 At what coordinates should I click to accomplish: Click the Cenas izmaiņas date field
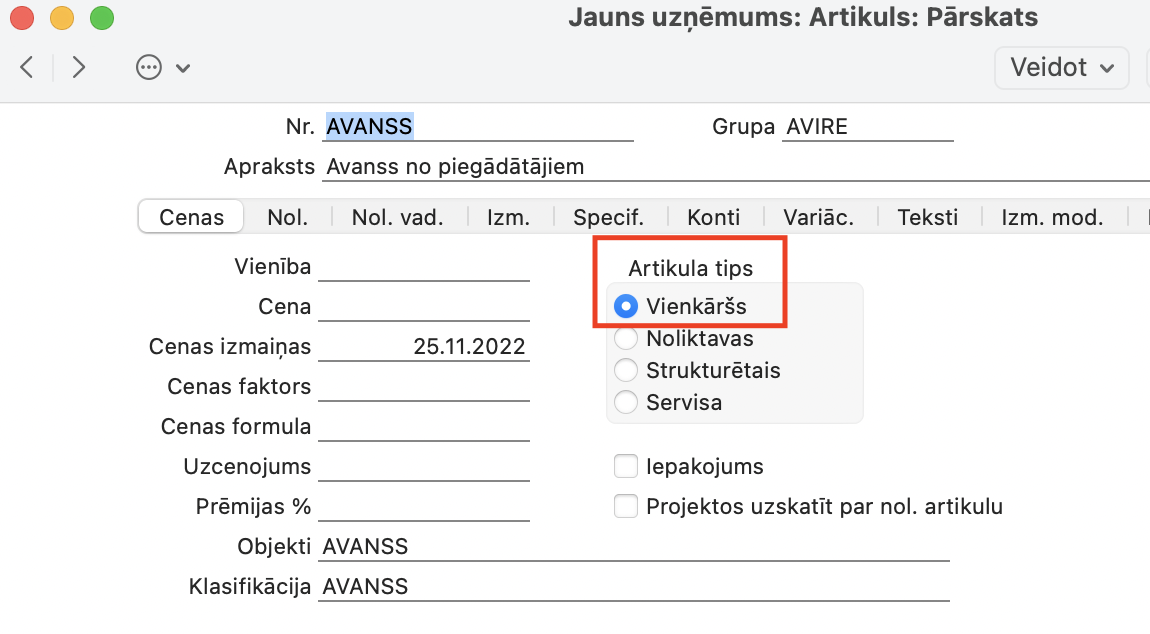click(x=423, y=347)
